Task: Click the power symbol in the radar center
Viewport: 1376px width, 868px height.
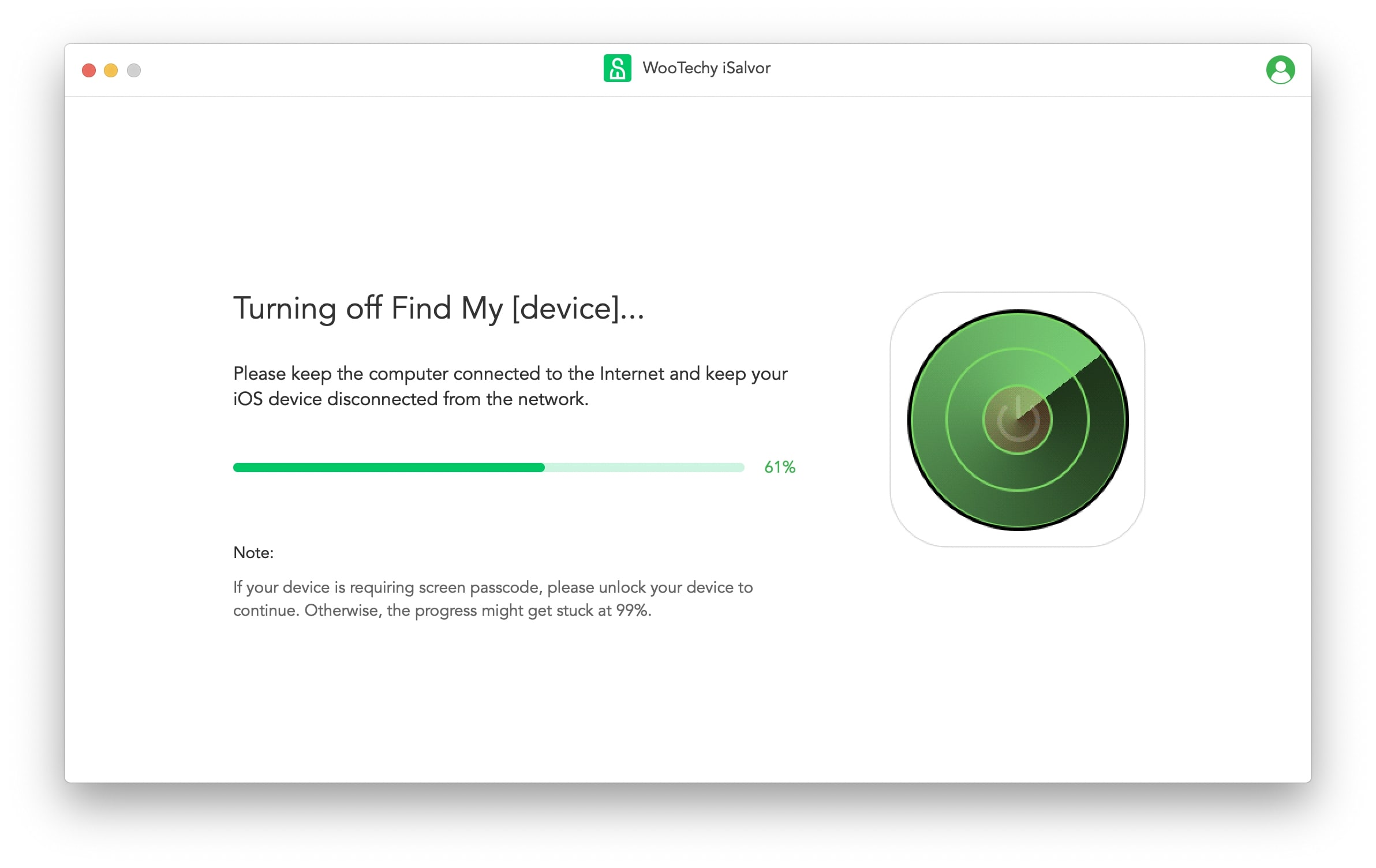Action: [x=1017, y=420]
